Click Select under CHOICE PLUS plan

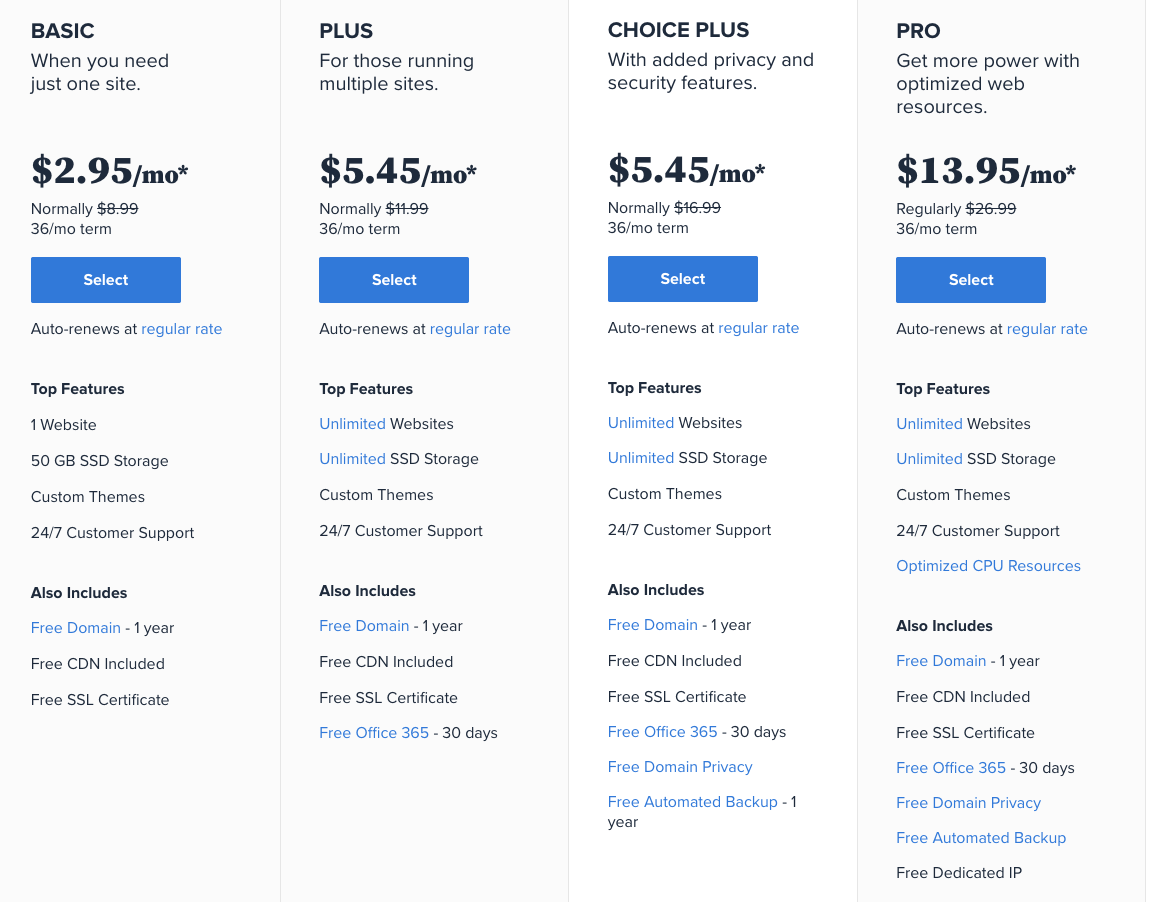pos(682,279)
